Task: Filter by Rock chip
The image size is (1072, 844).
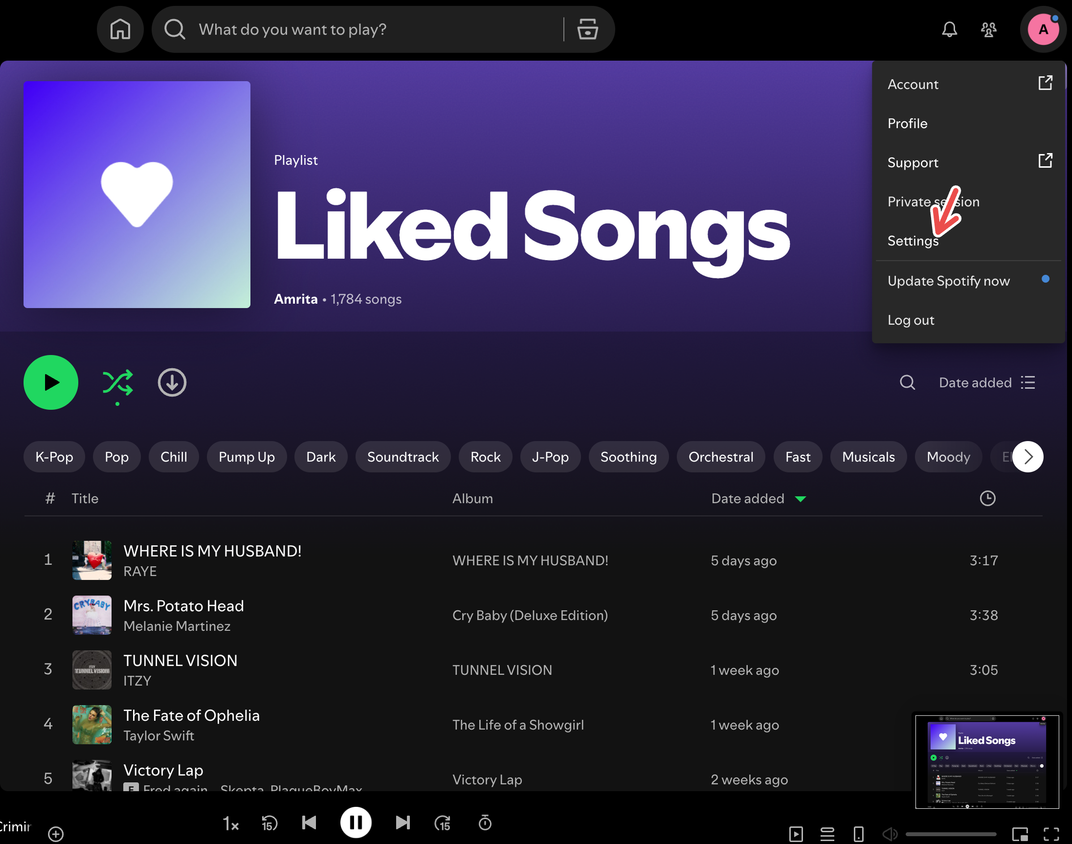Action: [485, 457]
